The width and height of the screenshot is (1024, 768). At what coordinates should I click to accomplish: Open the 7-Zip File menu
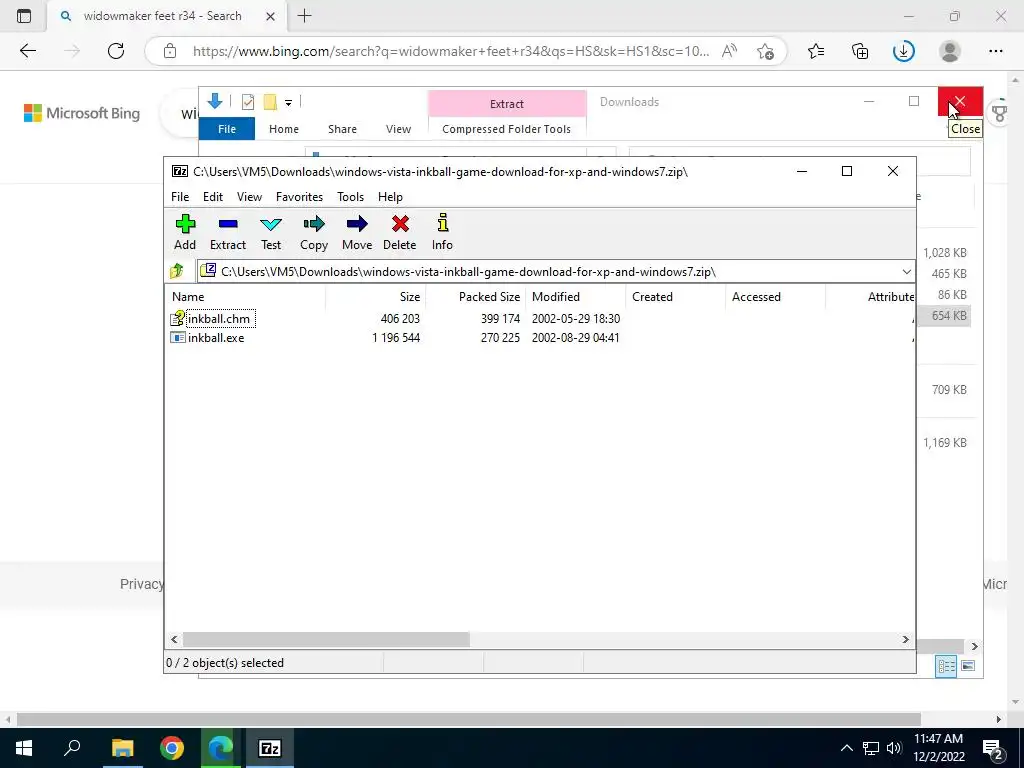point(180,197)
